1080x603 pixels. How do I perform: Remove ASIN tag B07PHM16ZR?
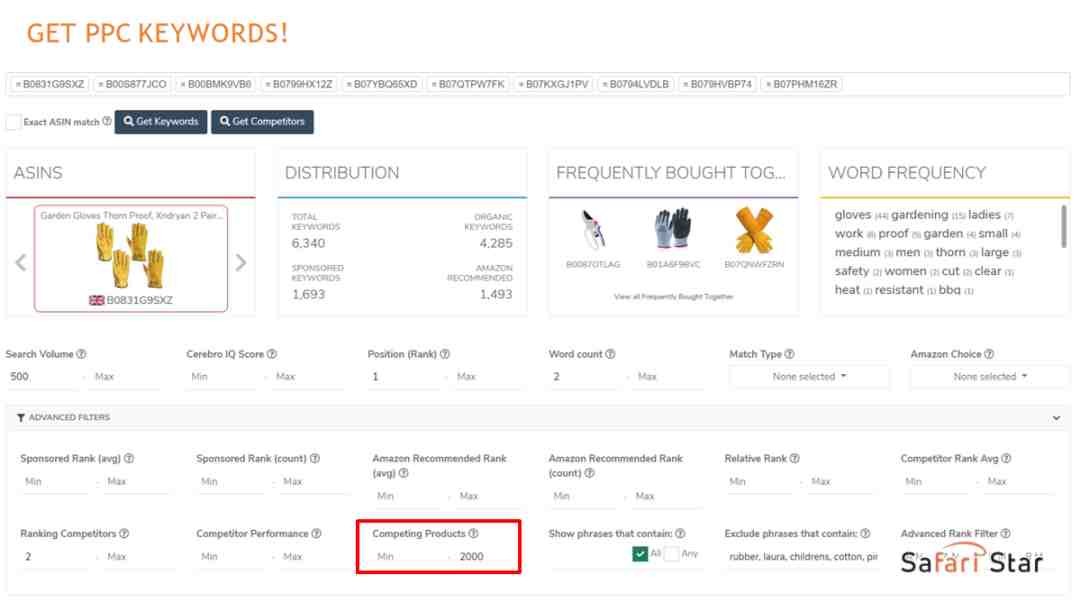click(769, 85)
